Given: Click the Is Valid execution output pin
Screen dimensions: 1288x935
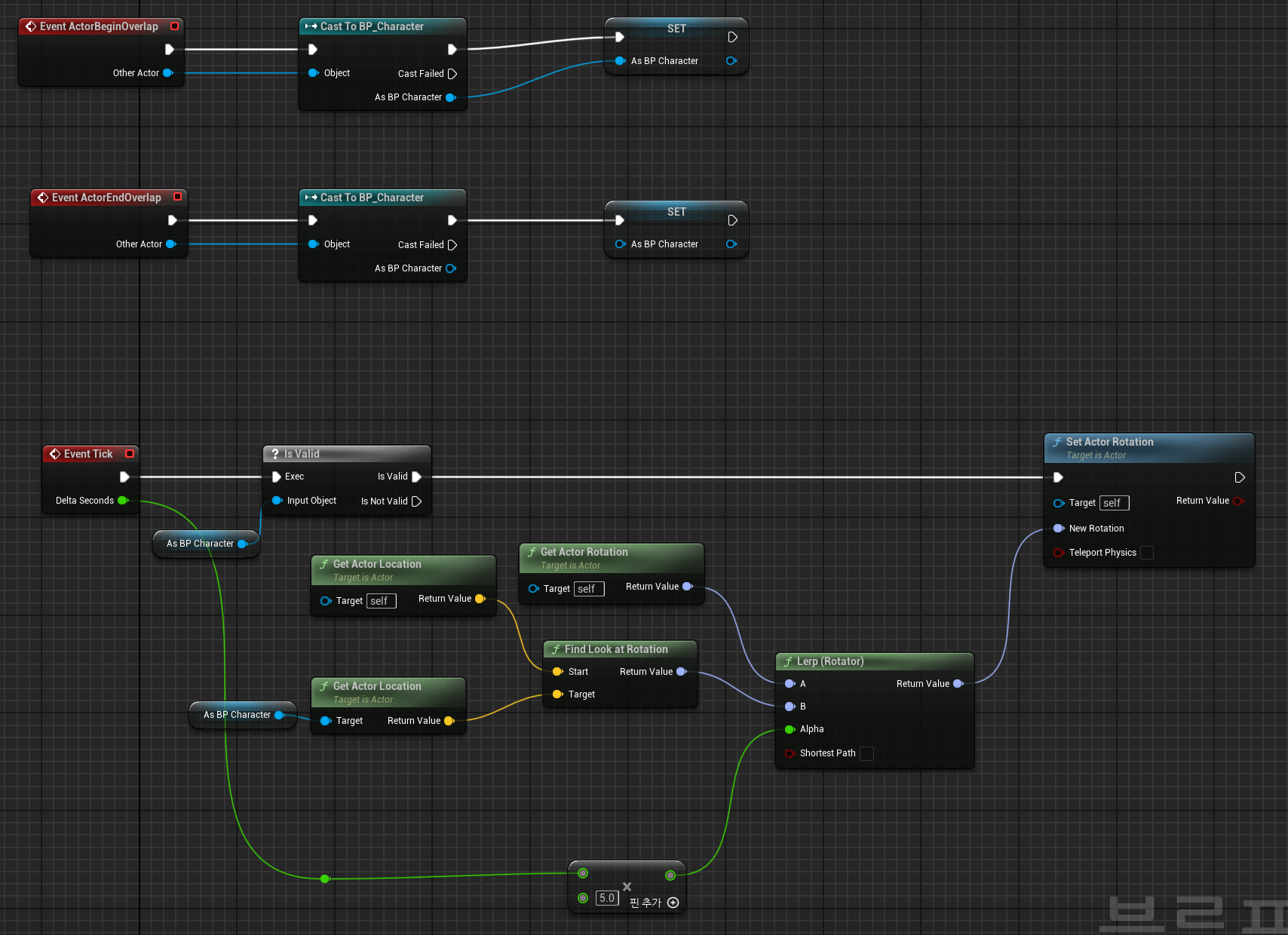Looking at the screenshot, I should (x=416, y=477).
